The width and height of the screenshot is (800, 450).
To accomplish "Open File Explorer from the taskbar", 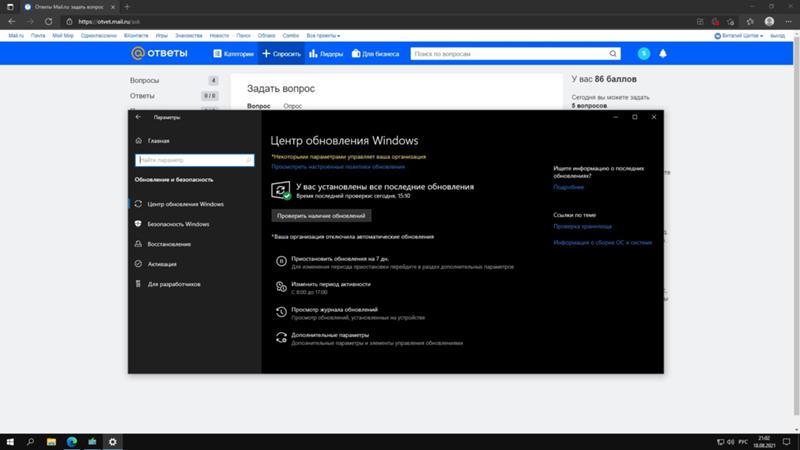I will coord(51,442).
